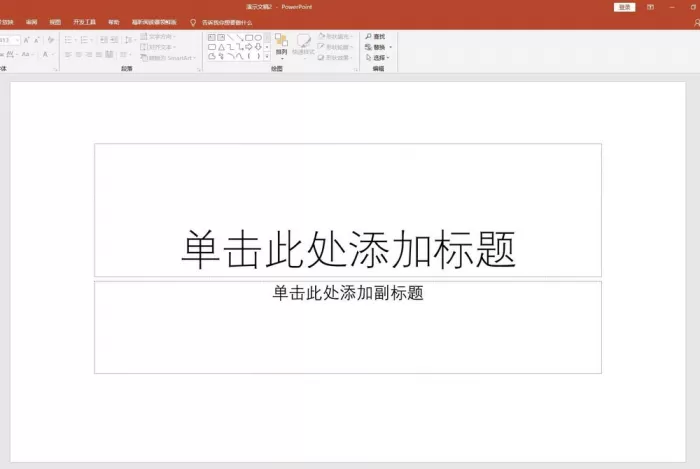Viewport: 700px width, 469px height.
Task: Click Find (查找) in the Editing group
Action: pyautogui.click(x=375, y=37)
